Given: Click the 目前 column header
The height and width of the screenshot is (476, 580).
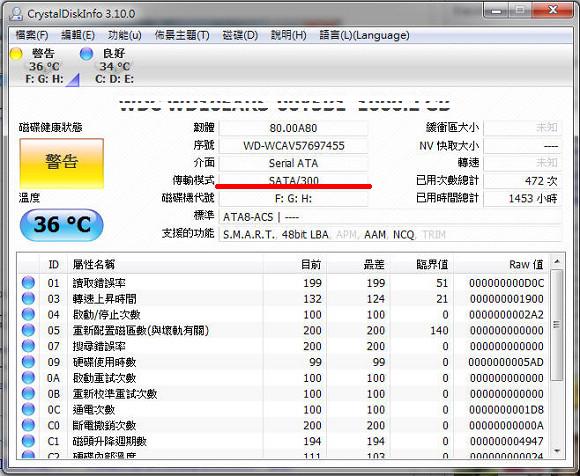Looking at the screenshot, I should point(295,264).
